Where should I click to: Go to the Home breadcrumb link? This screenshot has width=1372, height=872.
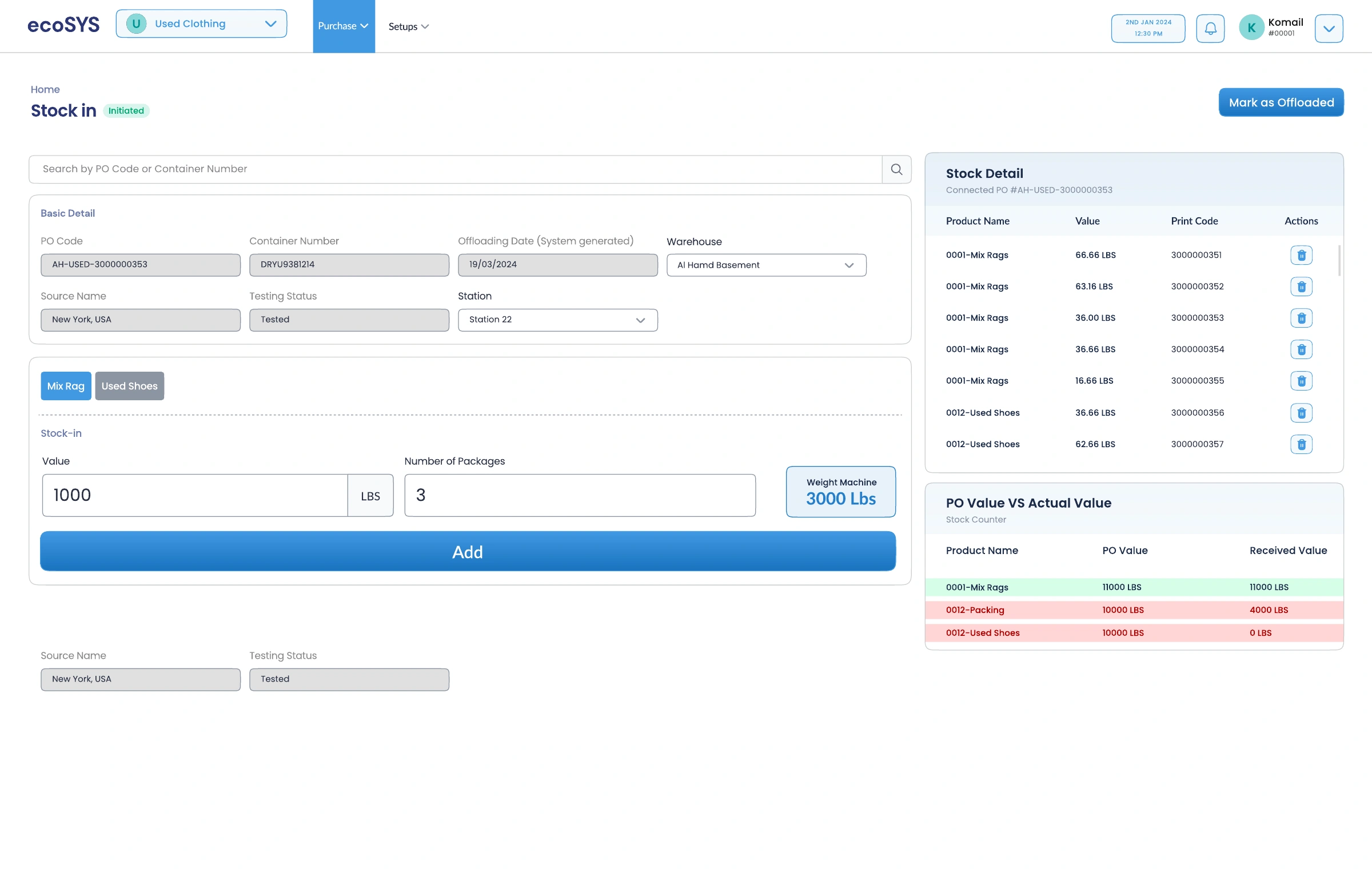pyautogui.click(x=45, y=90)
